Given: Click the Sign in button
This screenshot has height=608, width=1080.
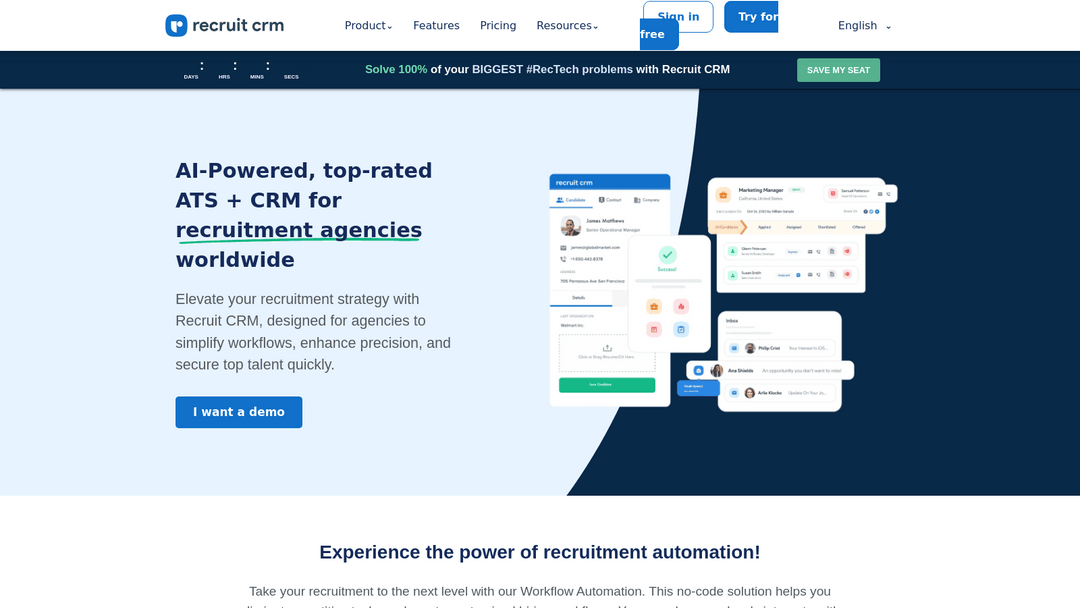Looking at the screenshot, I should click(678, 17).
